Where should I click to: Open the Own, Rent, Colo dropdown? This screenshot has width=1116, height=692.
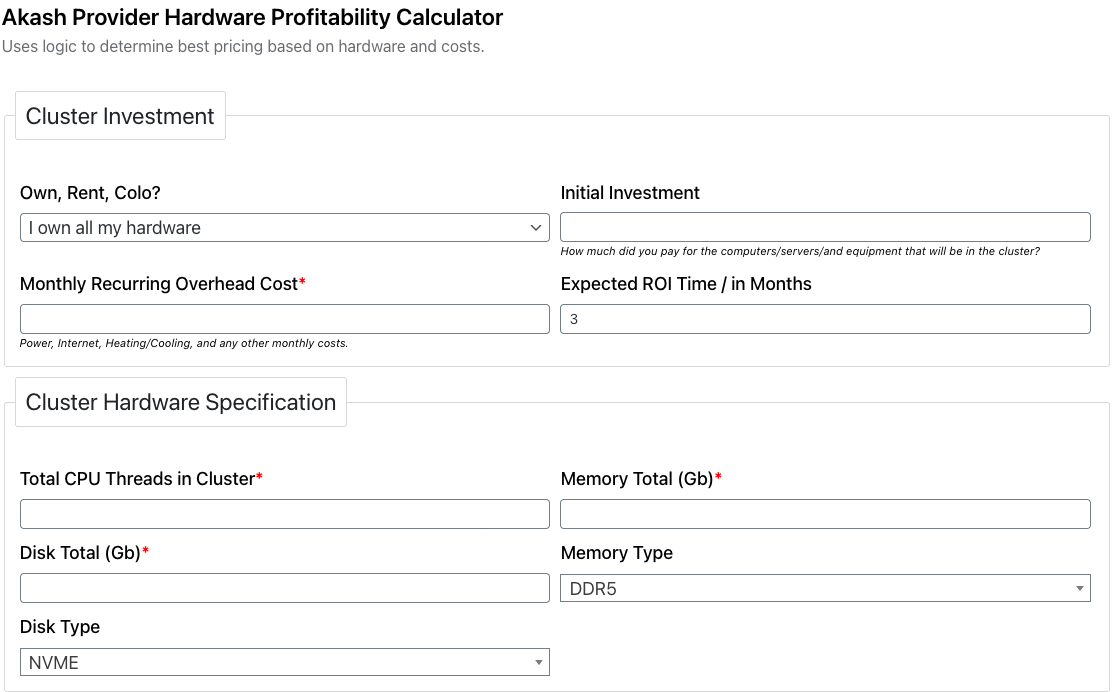[x=285, y=228]
